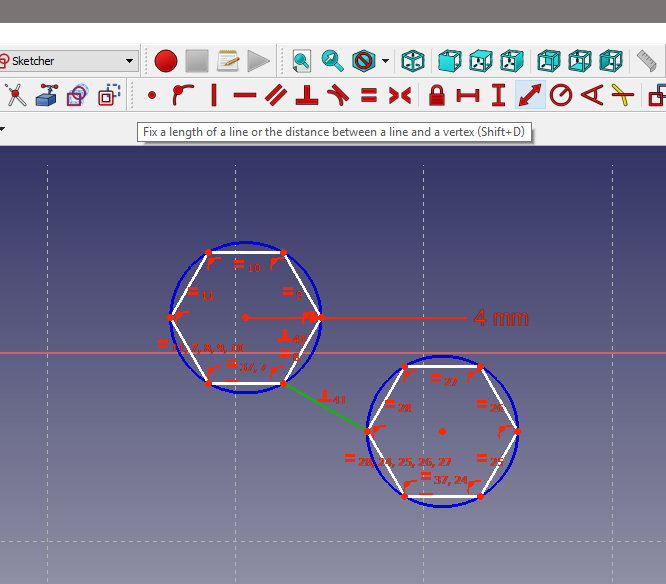Apply the angle constraint
The width and height of the screenshot is (666, 584).
pyautogui.click(x=592, y=95)
